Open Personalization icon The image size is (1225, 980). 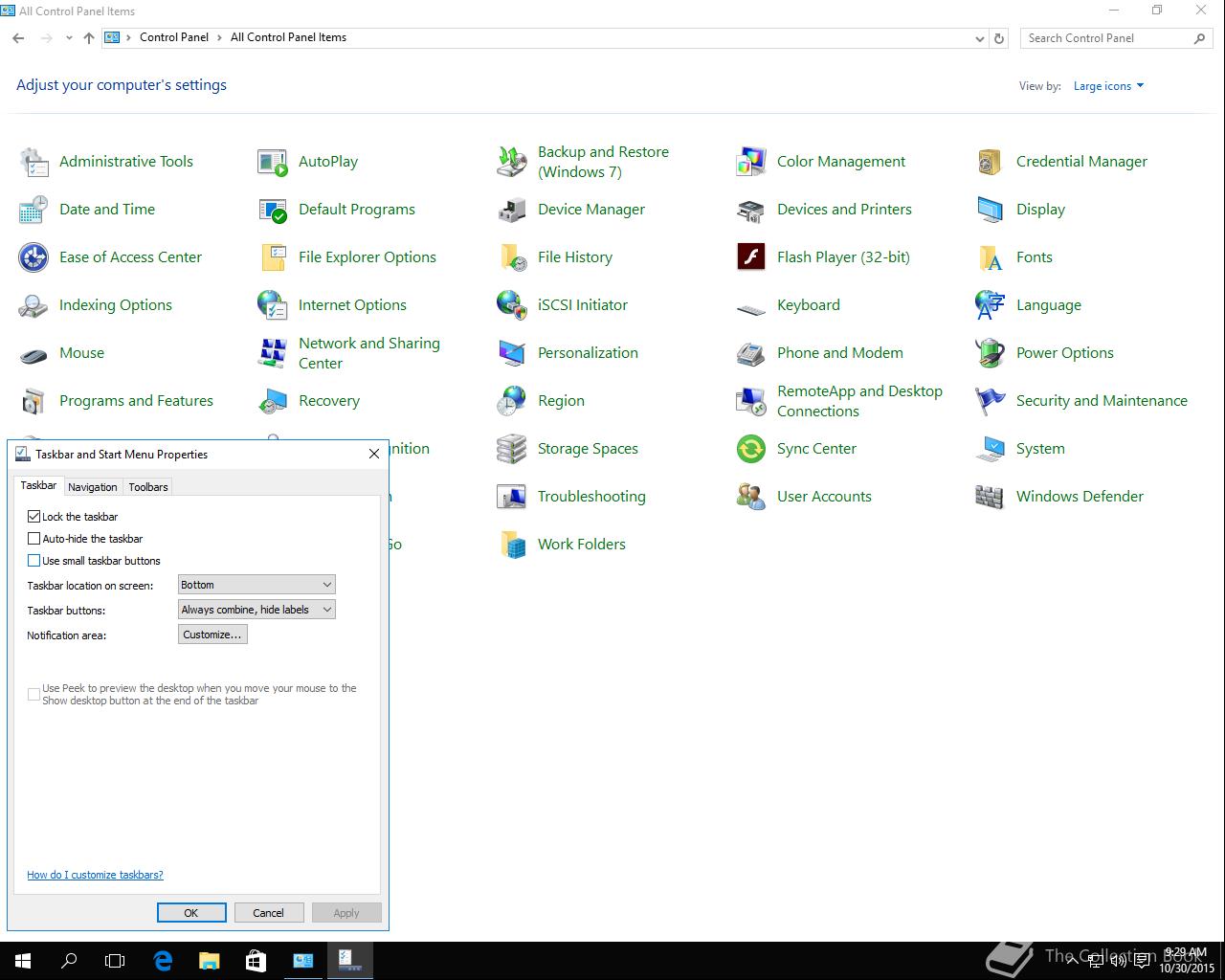pyautogui.click(x=512, y=353)
